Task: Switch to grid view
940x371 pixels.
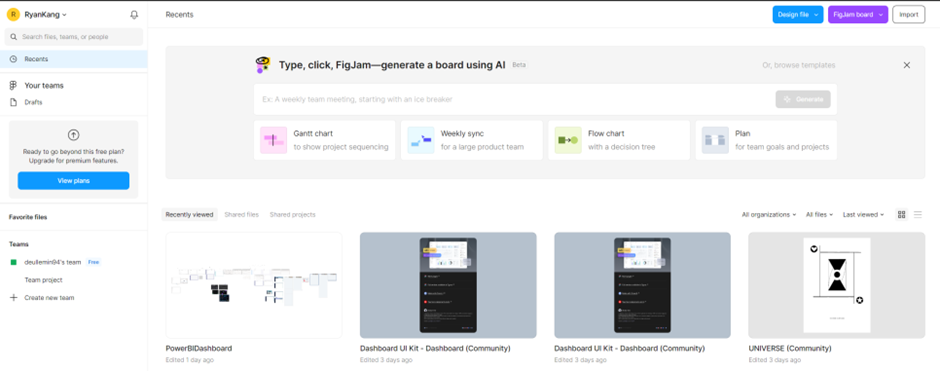Action: pyautogui.click(x=901, y=215)
